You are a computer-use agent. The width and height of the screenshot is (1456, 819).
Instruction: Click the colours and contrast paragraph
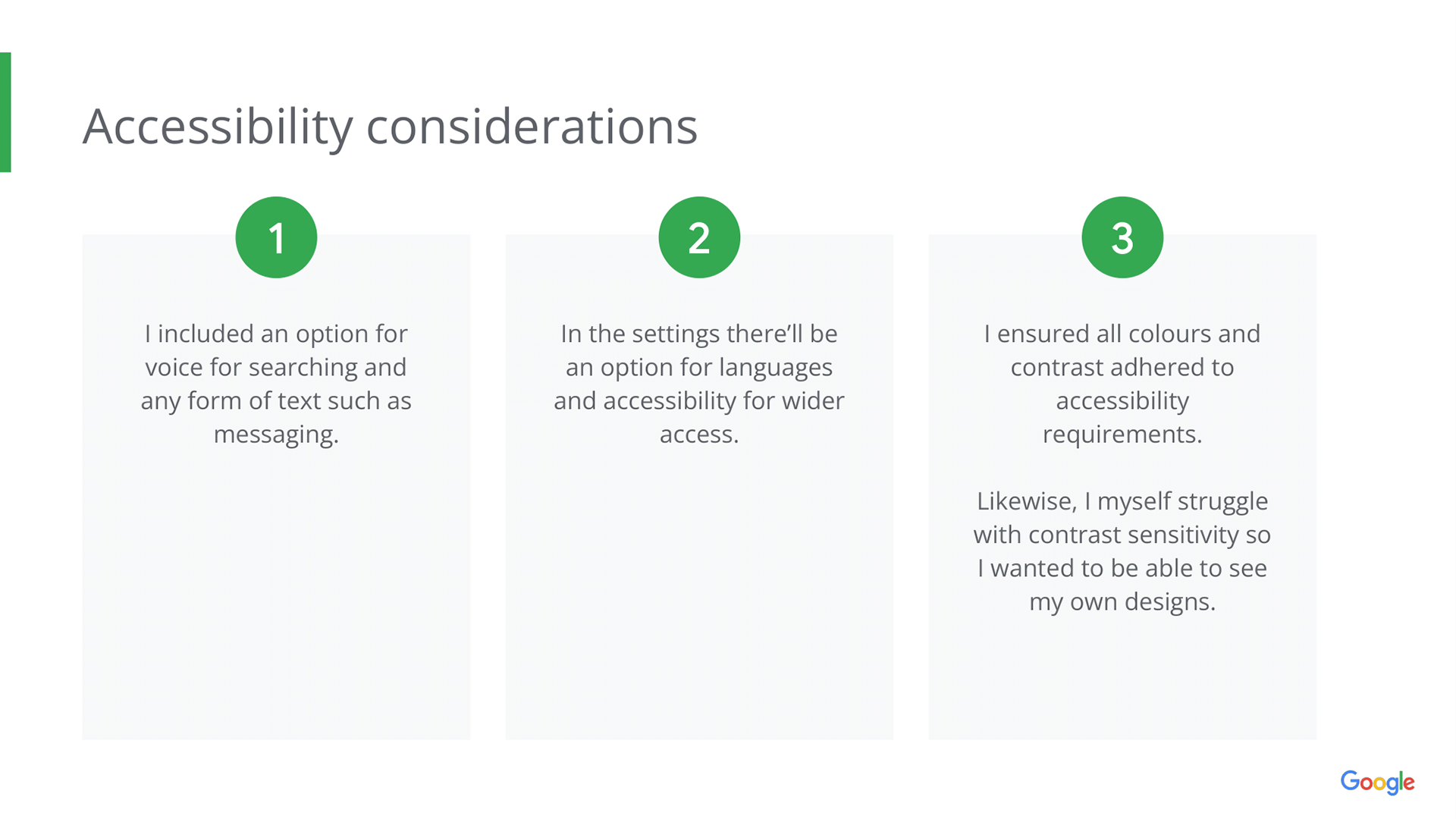pos(1122,384)
